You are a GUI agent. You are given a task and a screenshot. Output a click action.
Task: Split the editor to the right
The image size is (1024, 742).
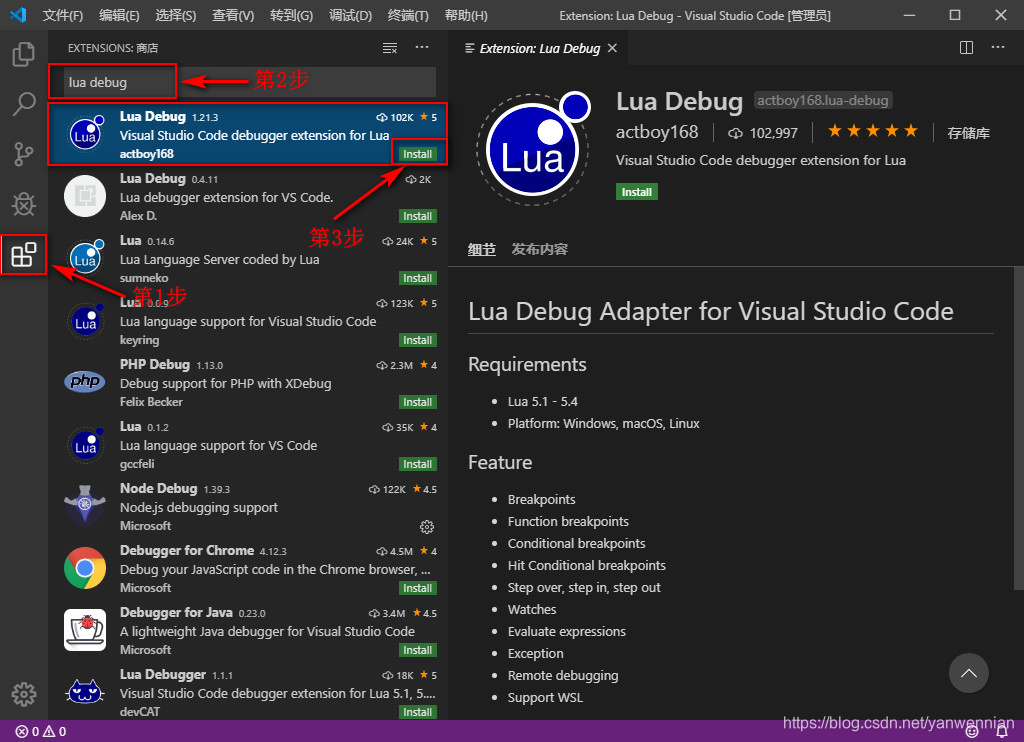pyautogui.click(x=966, y=48)
